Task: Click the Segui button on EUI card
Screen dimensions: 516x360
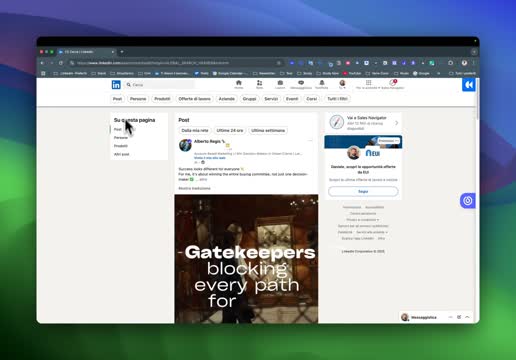Action: pyautogui.click(x=363, y=191)
